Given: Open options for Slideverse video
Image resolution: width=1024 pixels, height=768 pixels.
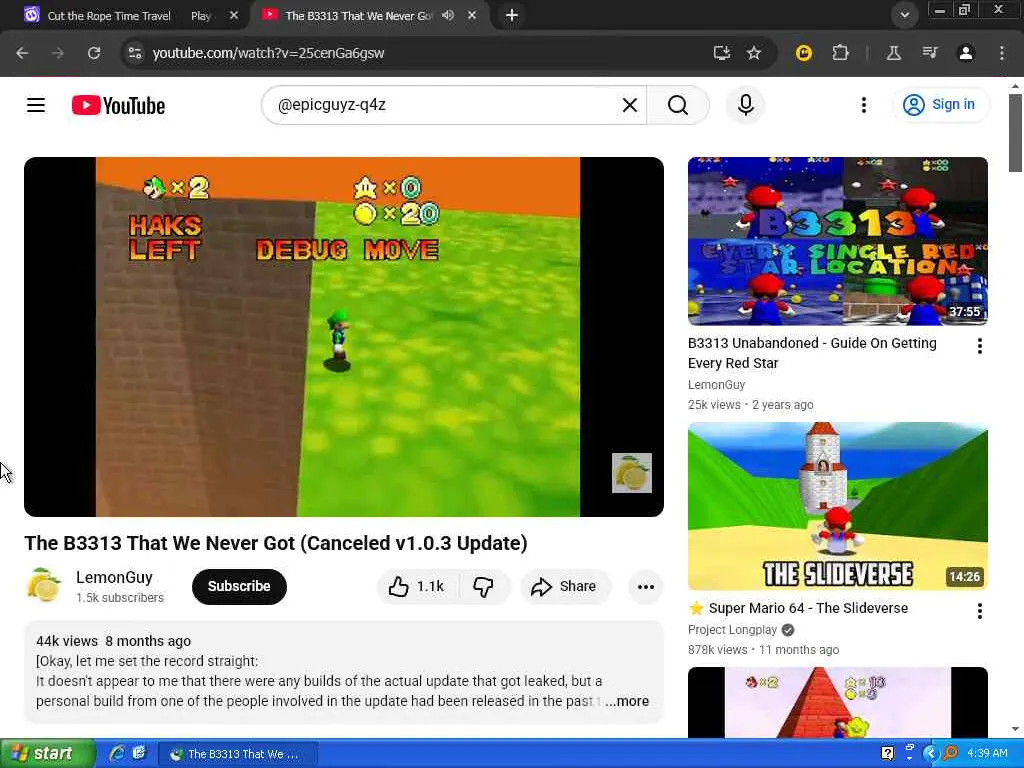Looking at the screenshot, I should (x=979, y=611).
